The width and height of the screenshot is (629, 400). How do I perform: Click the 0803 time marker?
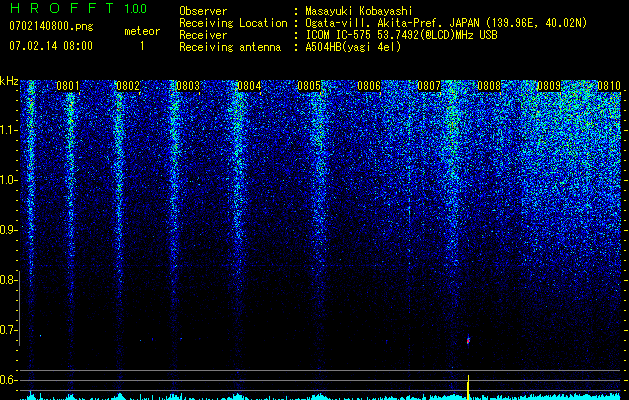pos(188,86)
